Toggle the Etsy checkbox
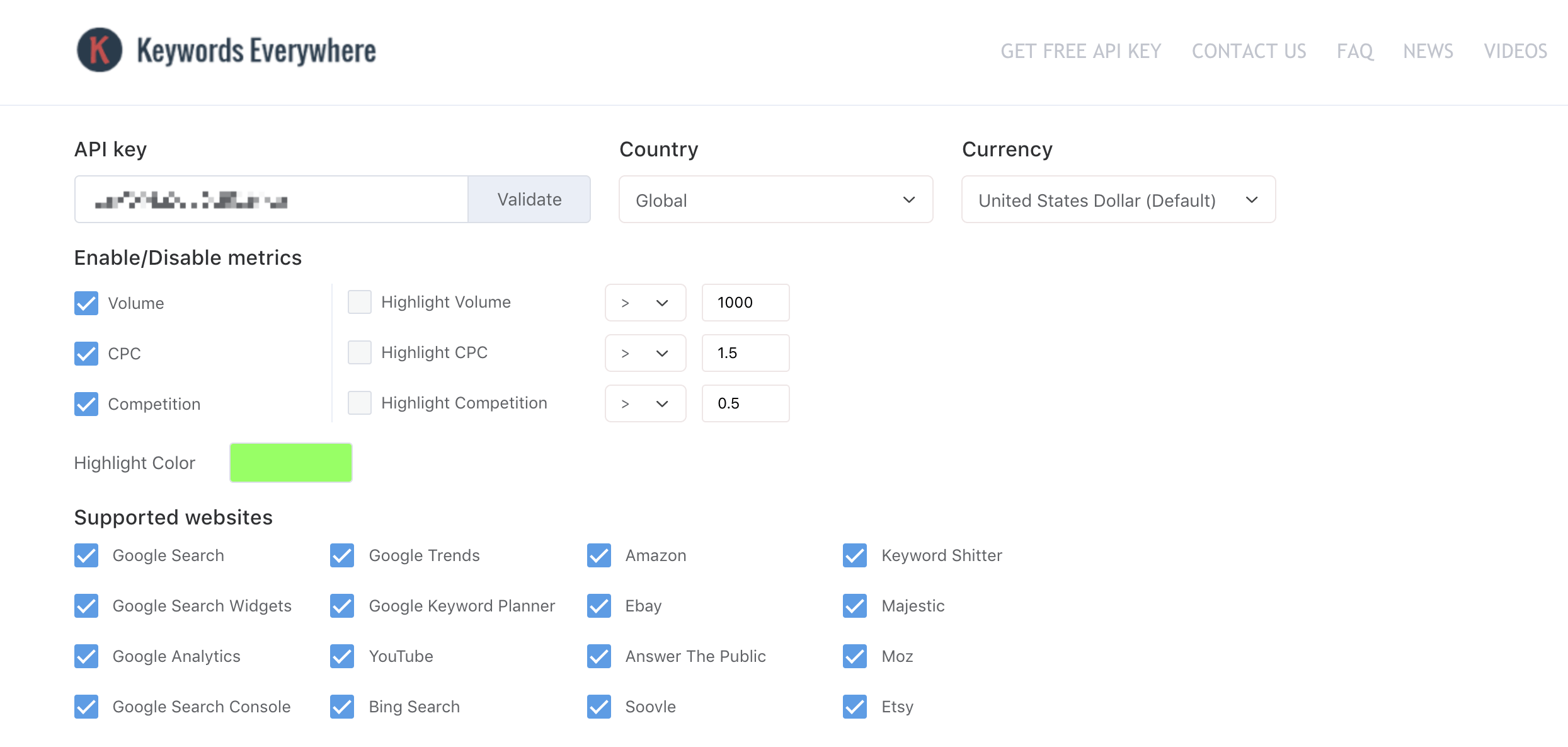Screen dimensions: 1568x747 click(x=855, y=707)
